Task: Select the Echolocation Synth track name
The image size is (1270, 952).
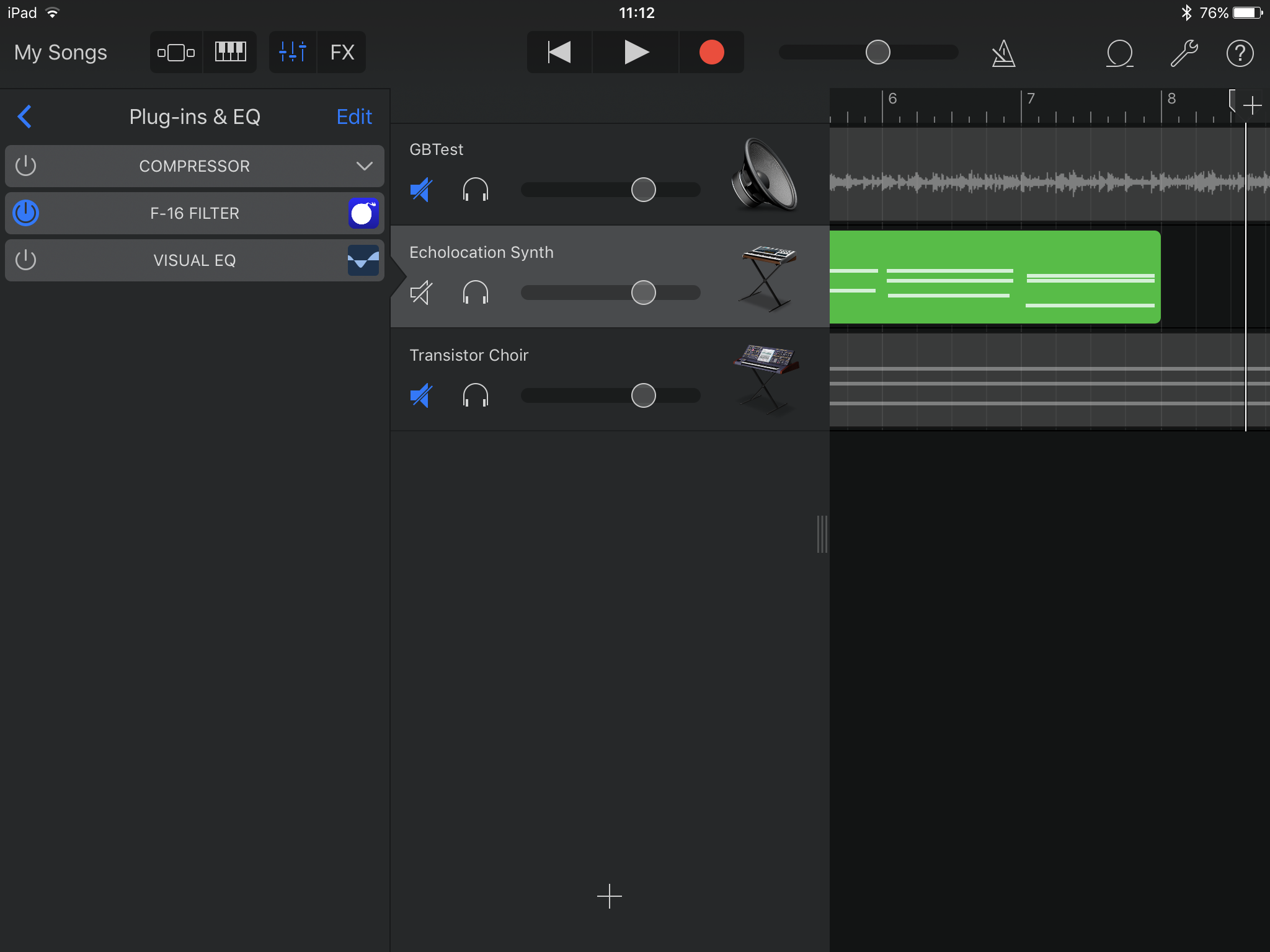Action: 481,252
